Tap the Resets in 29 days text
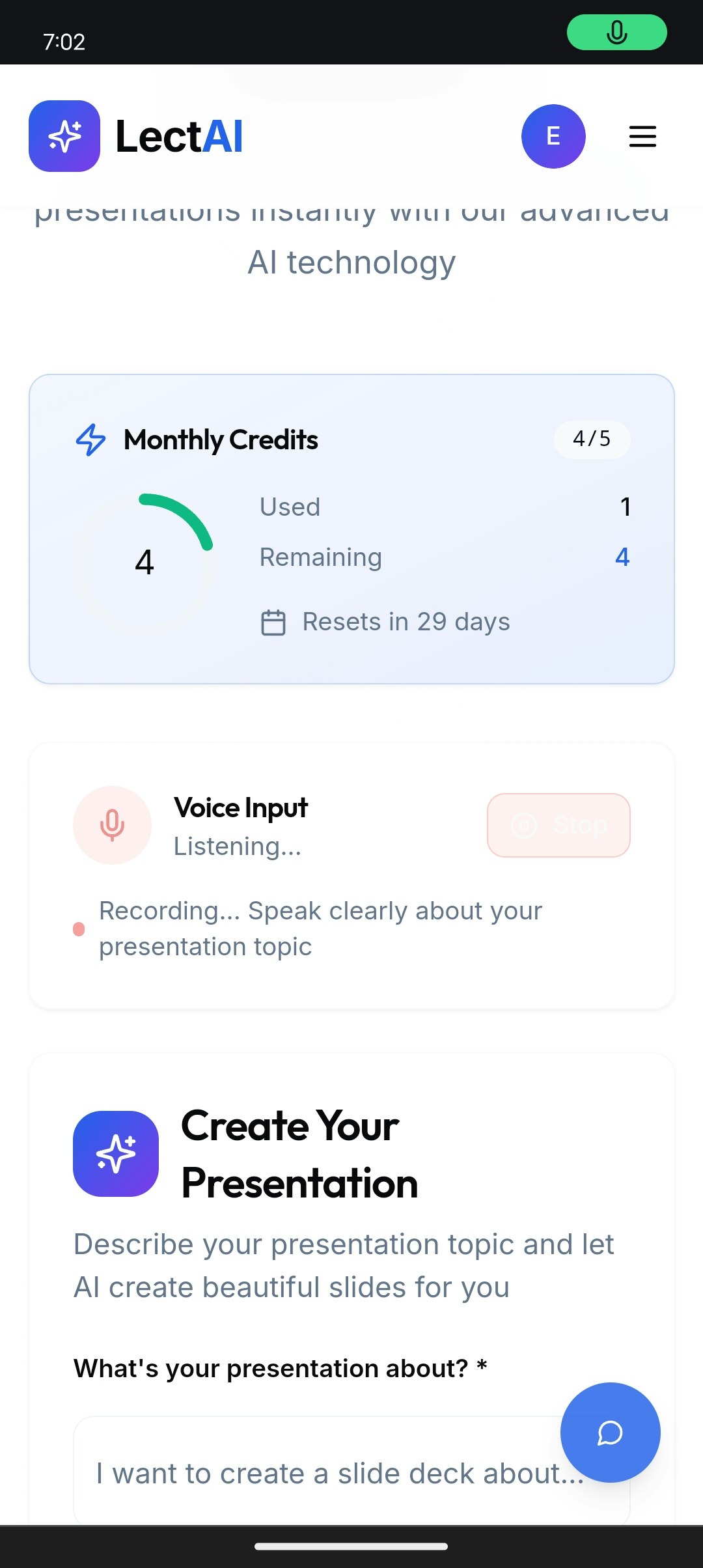Screen dimensions: 703x1568 tap(406, 622)
